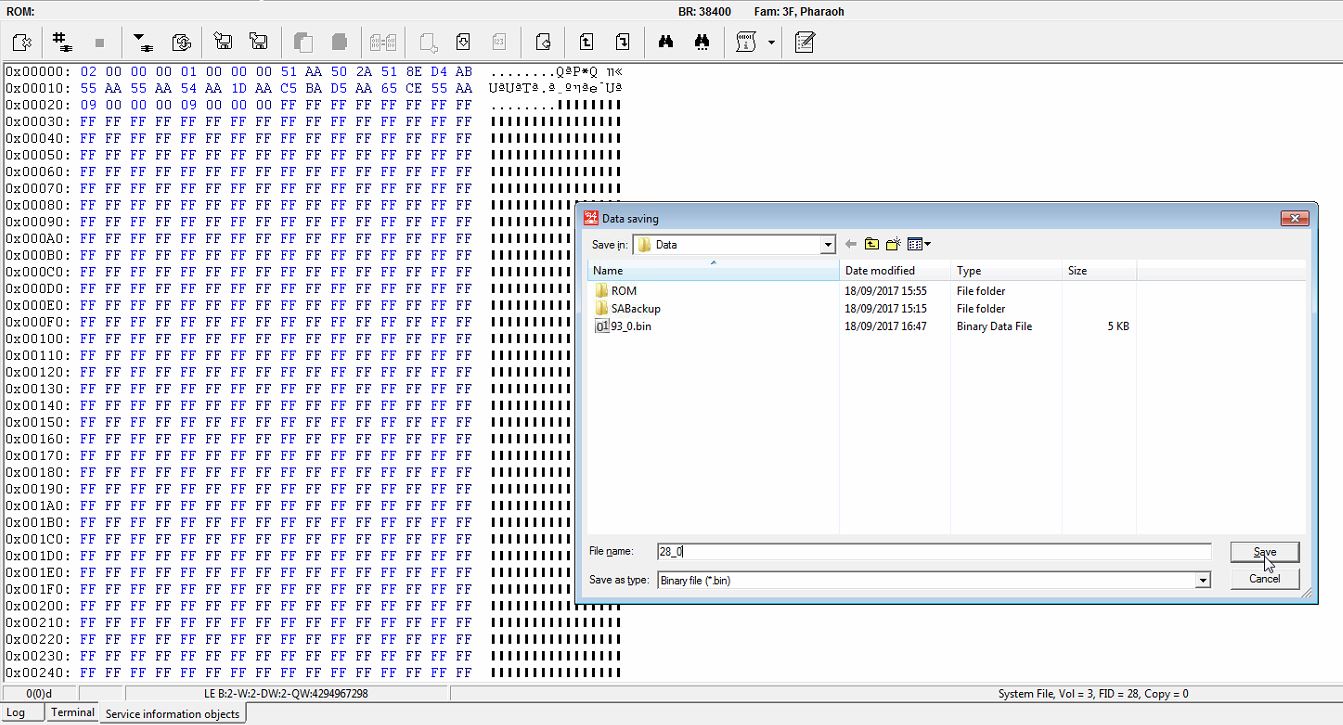The width and height of the screenshot is (1343, 725).
Task: Click the '18/09/2017 16:47' date cell
Action: pyautogui.click(x=885, y=327)
